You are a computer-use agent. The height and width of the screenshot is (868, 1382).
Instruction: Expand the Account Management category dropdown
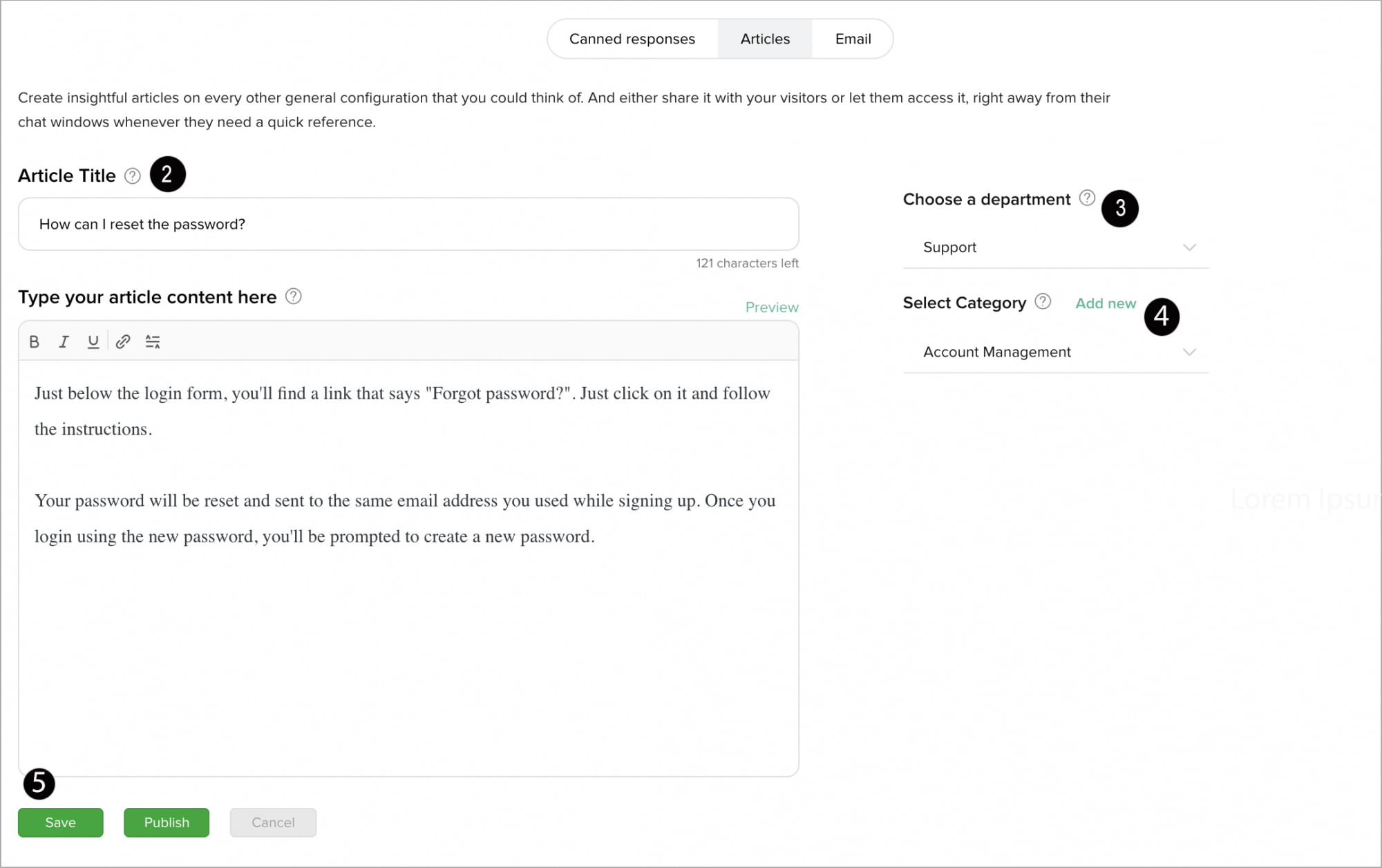point(1056,352)
